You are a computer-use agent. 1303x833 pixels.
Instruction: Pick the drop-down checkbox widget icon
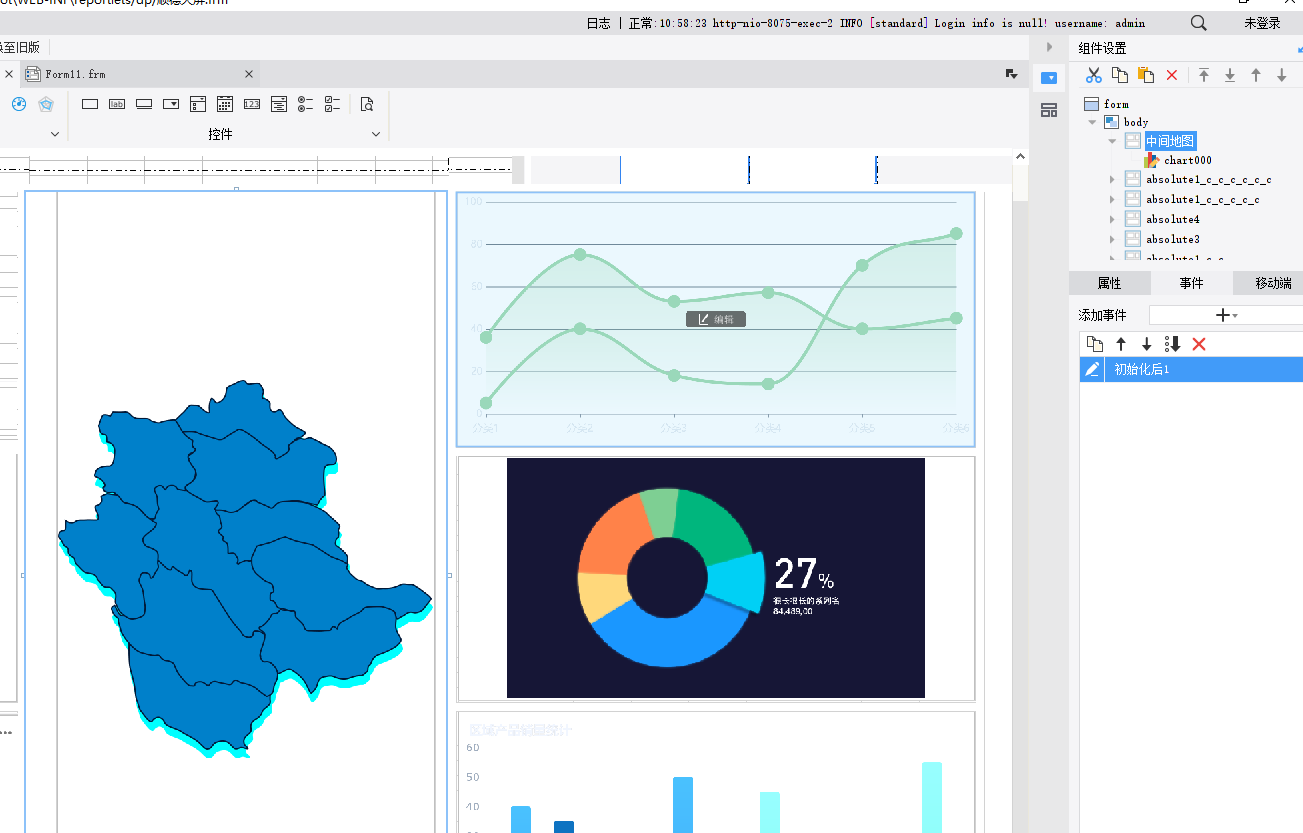coord(198,104)
